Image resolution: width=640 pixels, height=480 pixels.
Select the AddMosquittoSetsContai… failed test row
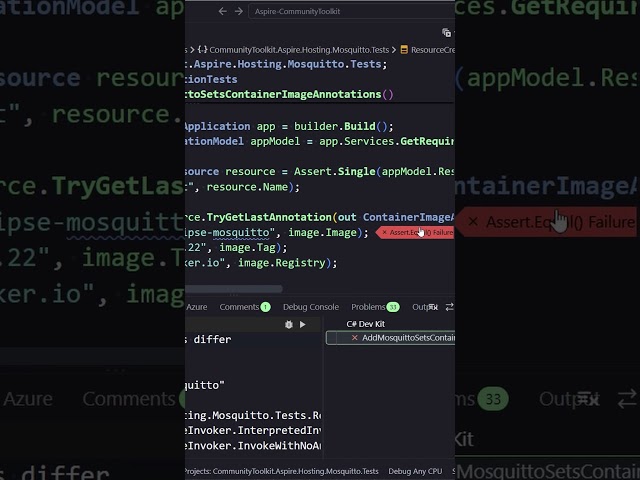pyautogui.click(x=391, y=338)
